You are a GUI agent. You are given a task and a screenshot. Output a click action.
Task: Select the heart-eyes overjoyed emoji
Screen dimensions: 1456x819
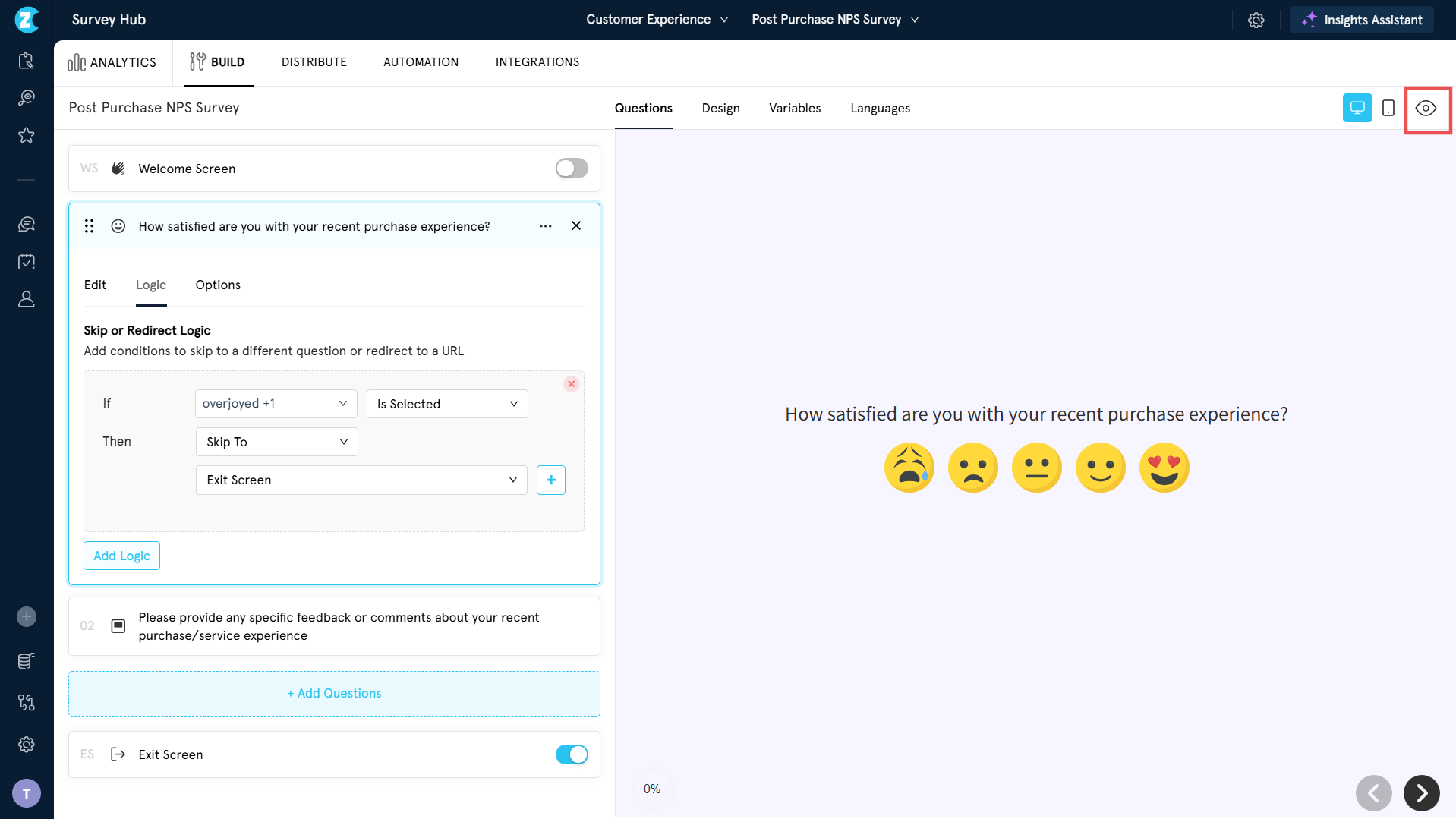pyautogui.click(x=1164, y=468)
